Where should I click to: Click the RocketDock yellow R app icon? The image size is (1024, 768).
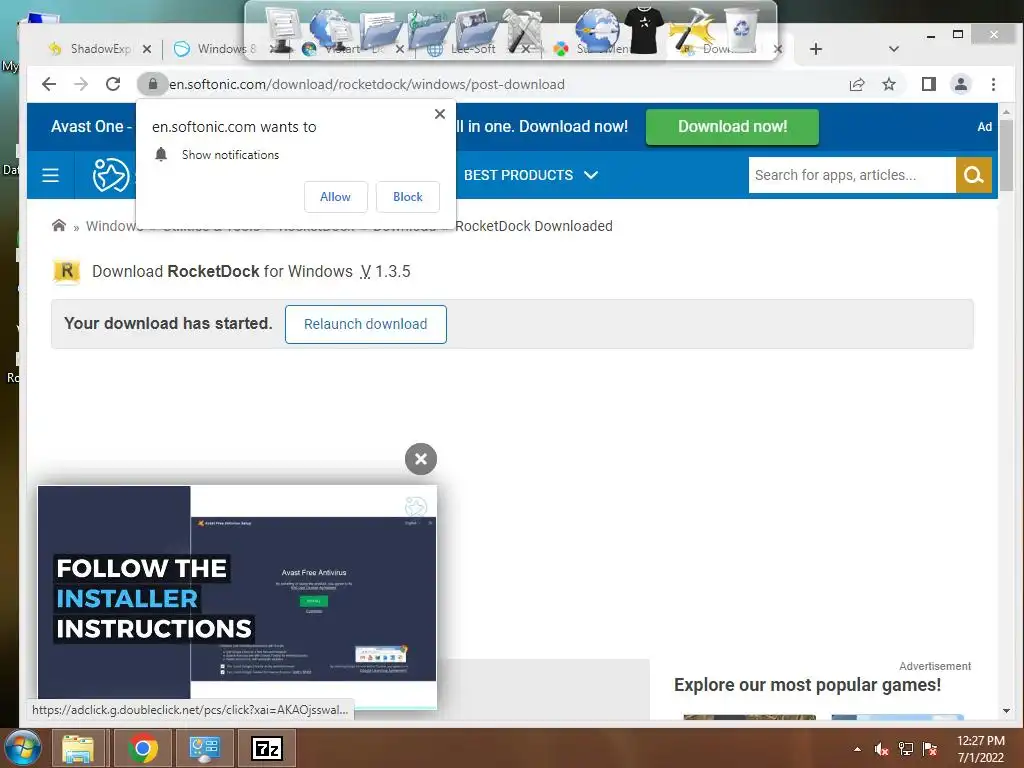click(67, 271)
